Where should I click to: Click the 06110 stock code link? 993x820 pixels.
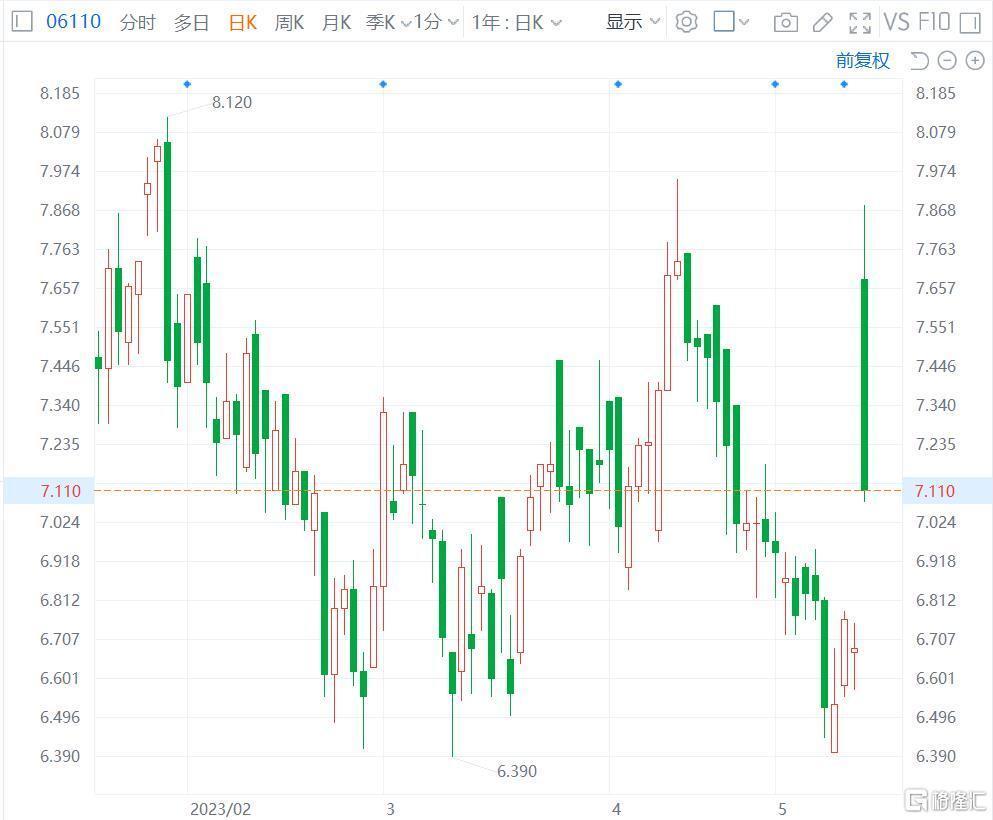click(73, 22)
